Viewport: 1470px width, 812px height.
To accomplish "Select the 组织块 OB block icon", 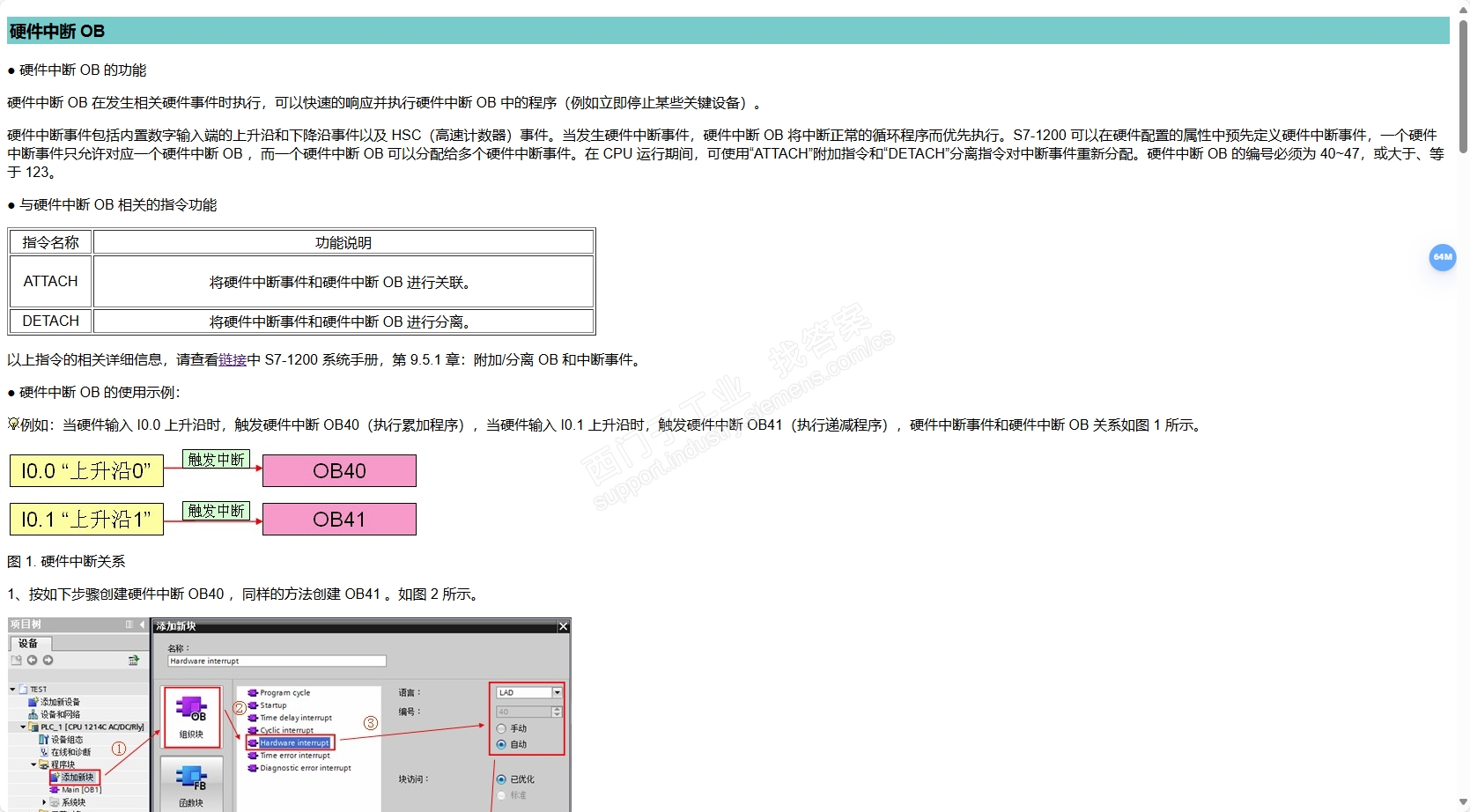I will tap(191, 717).
